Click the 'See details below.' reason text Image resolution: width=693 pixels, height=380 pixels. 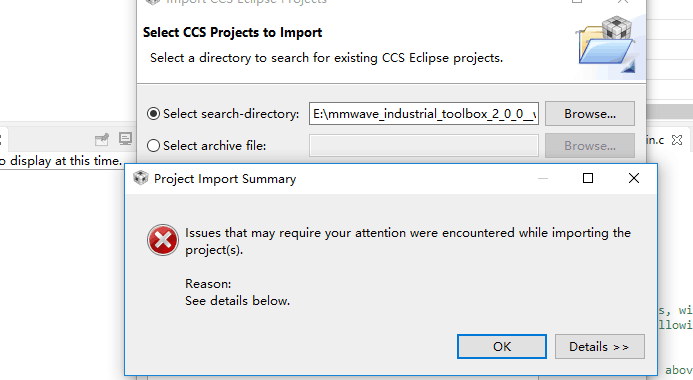pyautogui.click(x=237, y=300)
